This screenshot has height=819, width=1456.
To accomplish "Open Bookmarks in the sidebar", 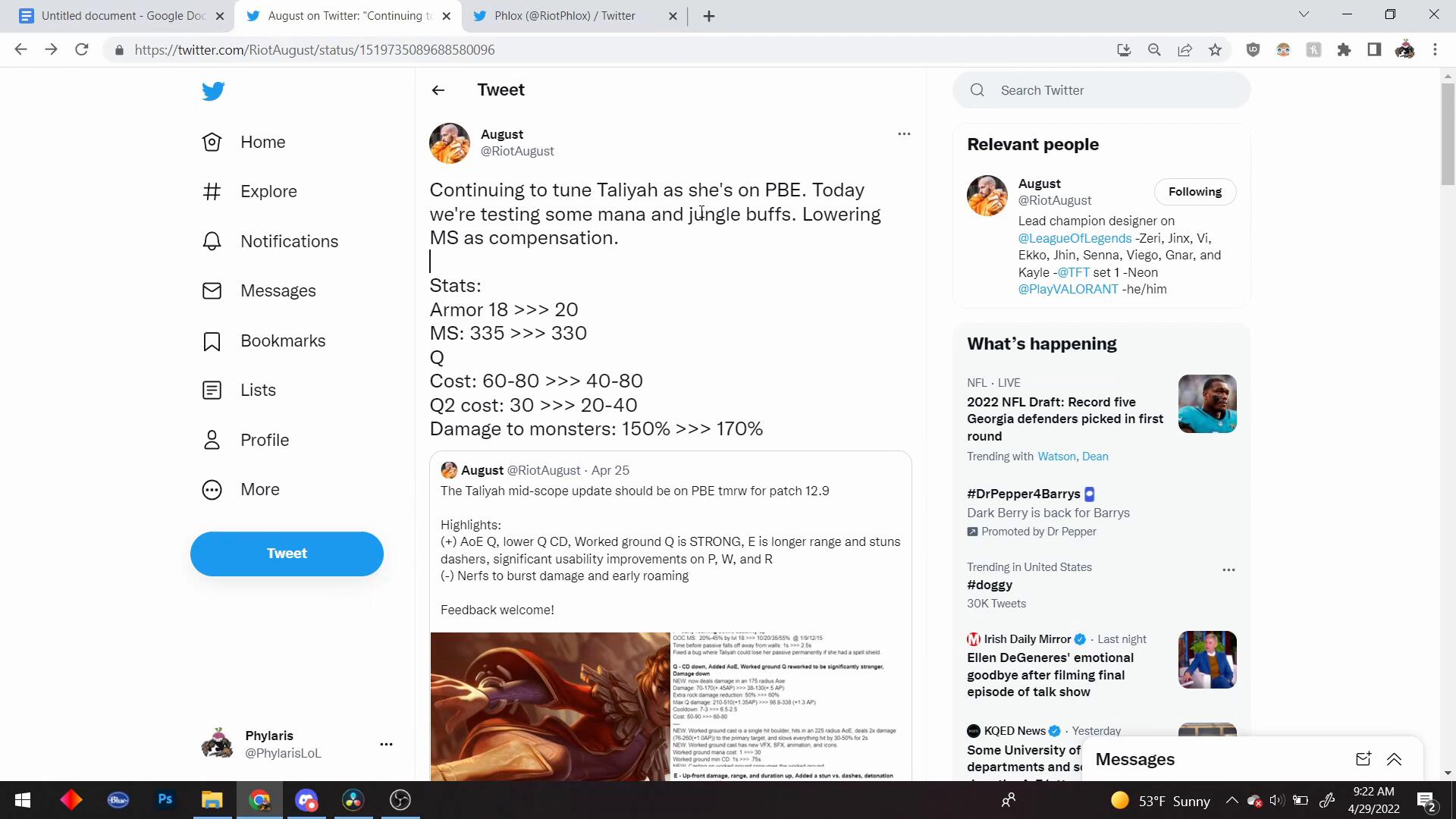I will point(282,341).
